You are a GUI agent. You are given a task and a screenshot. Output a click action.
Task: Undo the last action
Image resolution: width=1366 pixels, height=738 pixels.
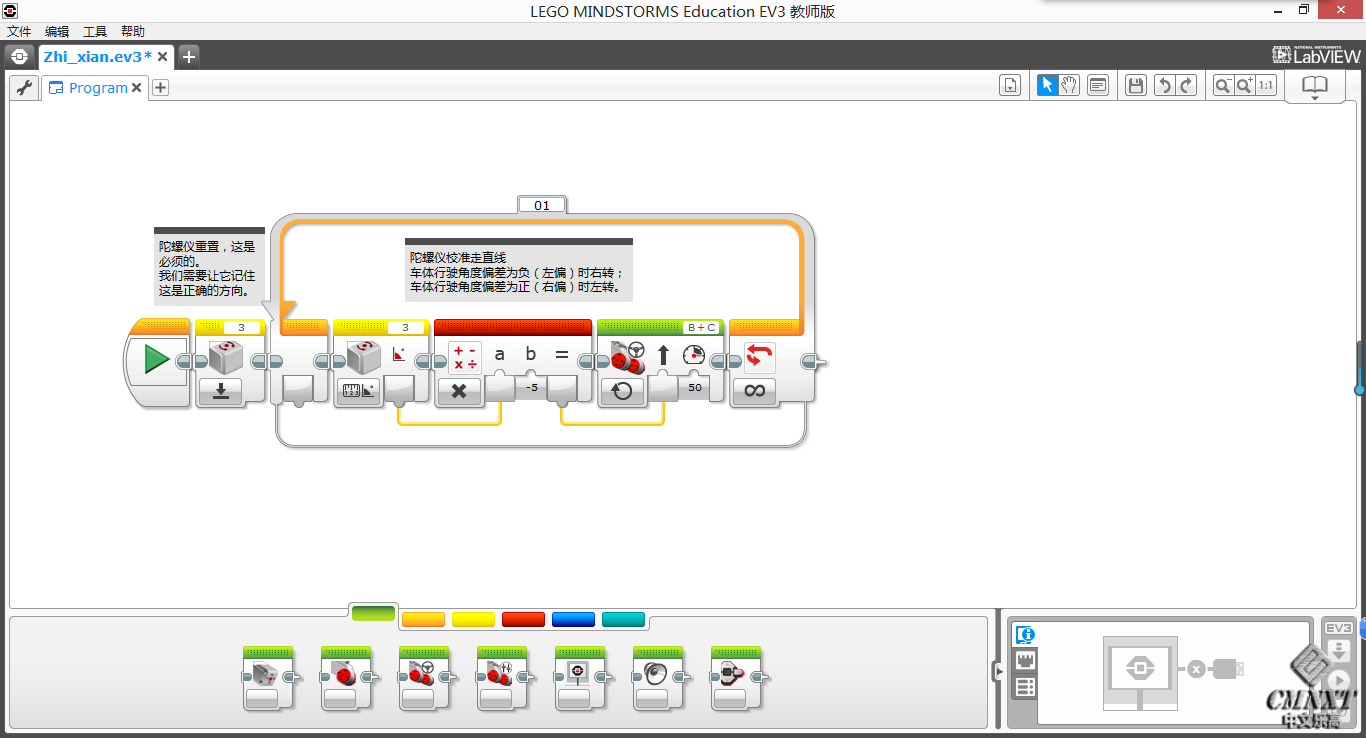point(1163,86)
